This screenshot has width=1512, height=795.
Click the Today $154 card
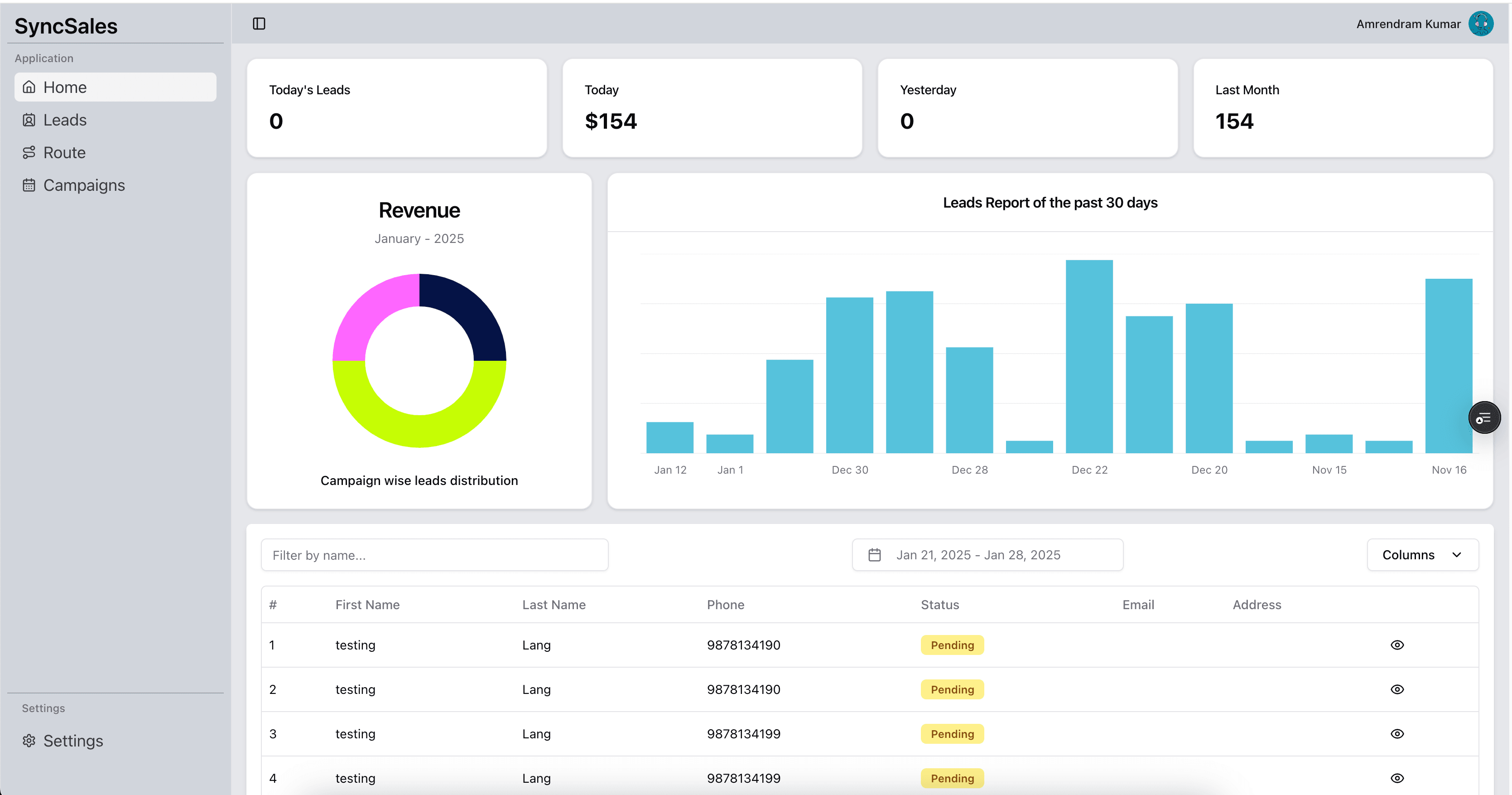(712, 108)
